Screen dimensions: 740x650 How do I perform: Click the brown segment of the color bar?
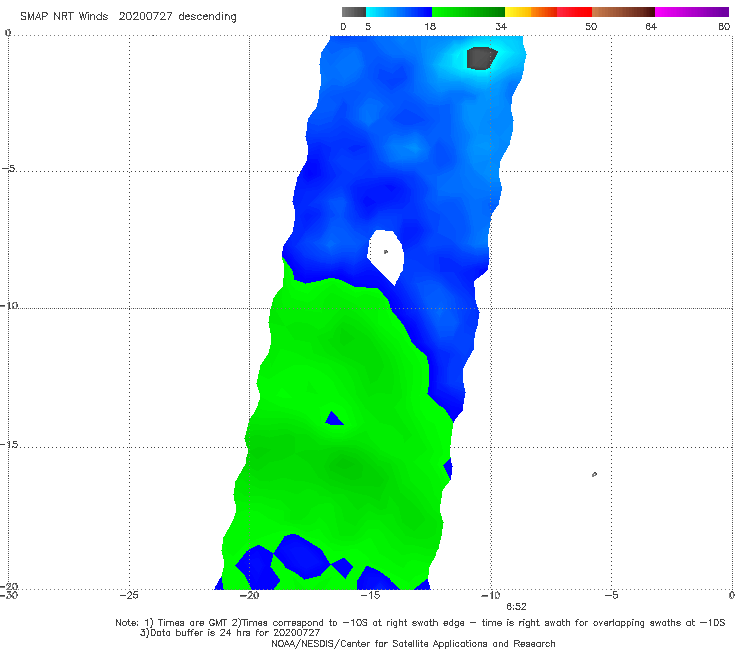click(x=623, y=12)
